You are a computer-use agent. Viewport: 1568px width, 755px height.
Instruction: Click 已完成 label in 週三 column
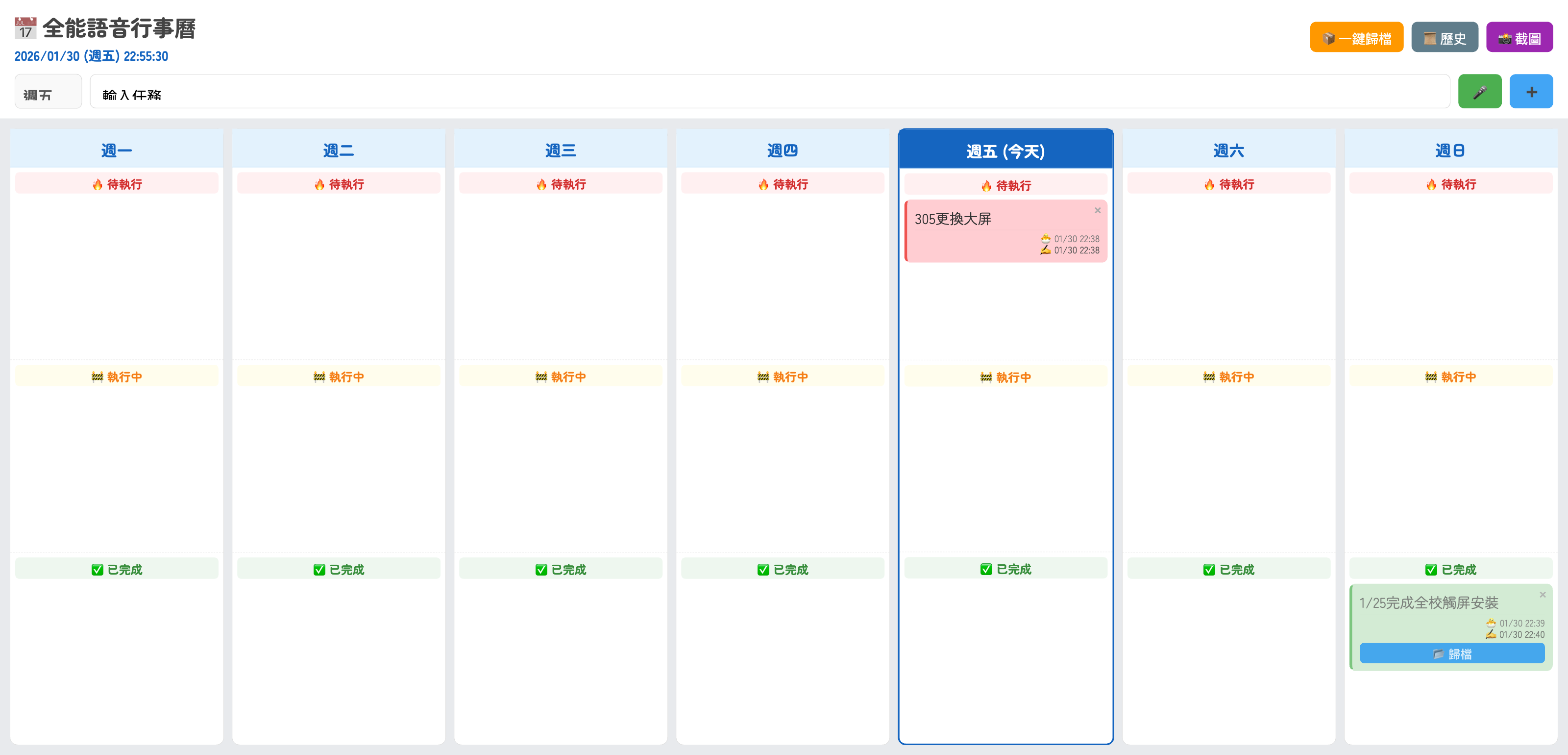point(561,569)
